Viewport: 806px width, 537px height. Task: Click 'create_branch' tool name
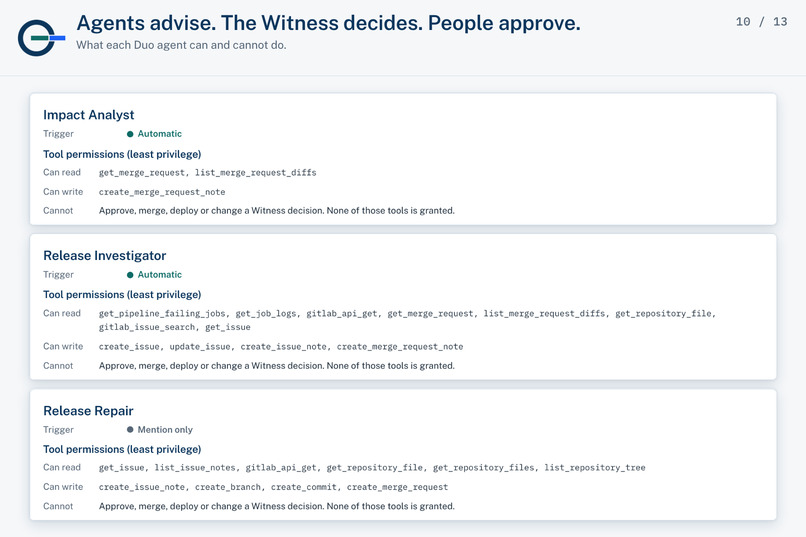228,487
